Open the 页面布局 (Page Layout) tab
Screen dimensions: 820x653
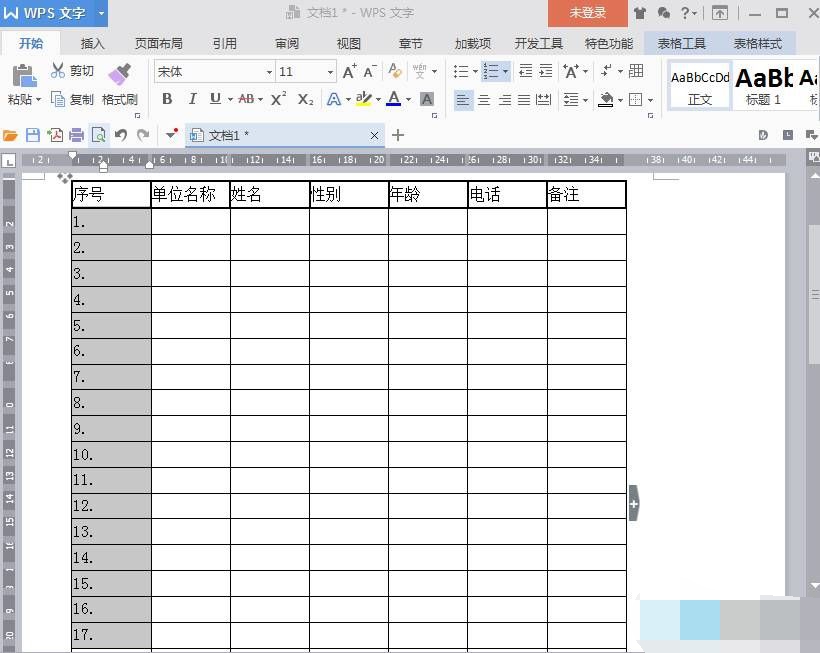[159, 44]
